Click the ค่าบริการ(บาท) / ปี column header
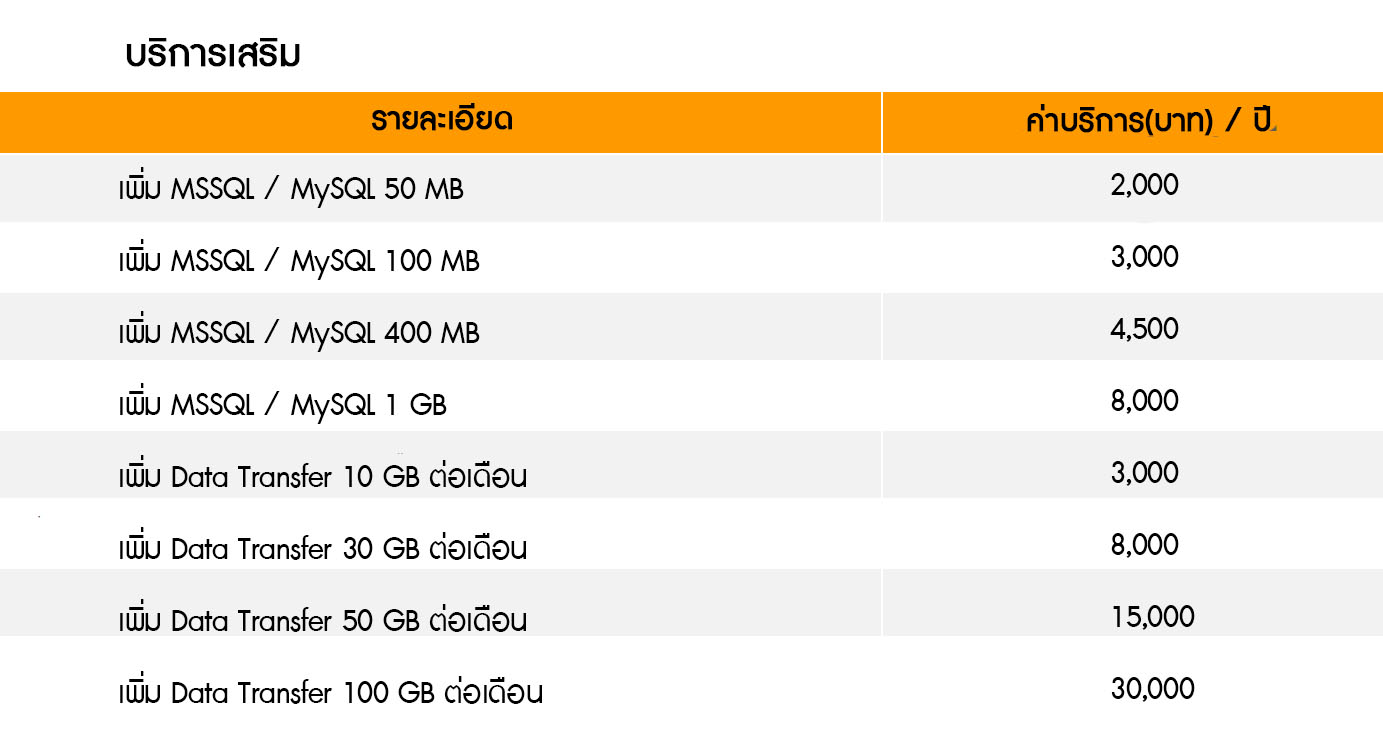 [1151, 122]
